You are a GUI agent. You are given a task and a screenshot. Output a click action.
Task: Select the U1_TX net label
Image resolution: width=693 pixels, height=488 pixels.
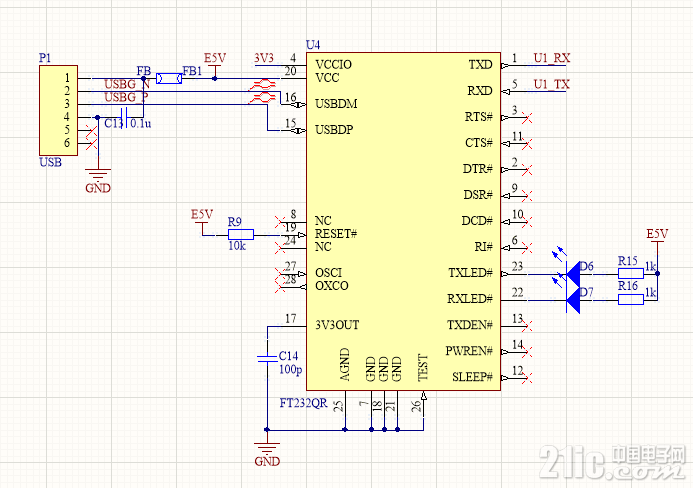click(552, 84)
